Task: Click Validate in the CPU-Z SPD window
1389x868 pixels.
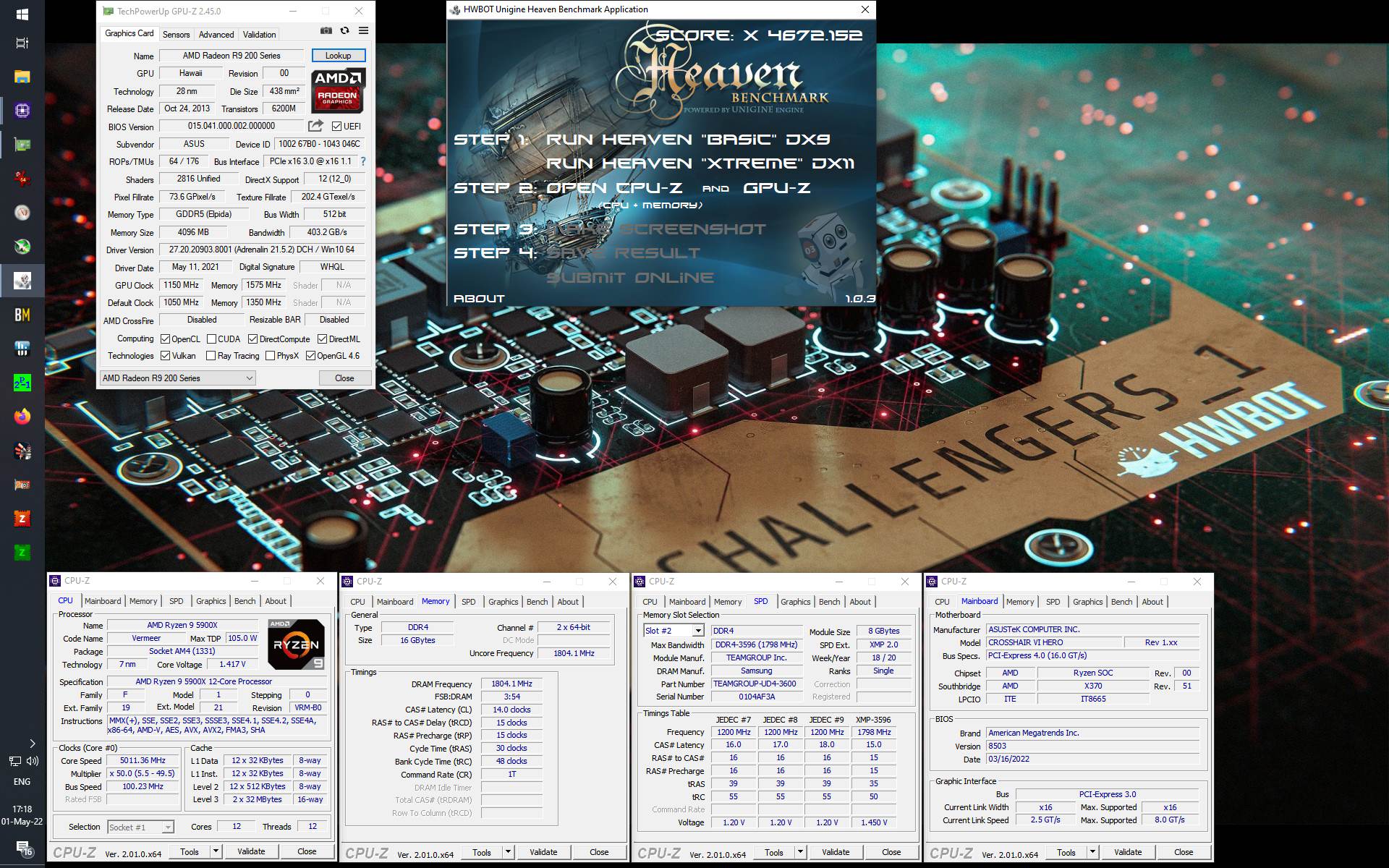Action: pos(836,852)
